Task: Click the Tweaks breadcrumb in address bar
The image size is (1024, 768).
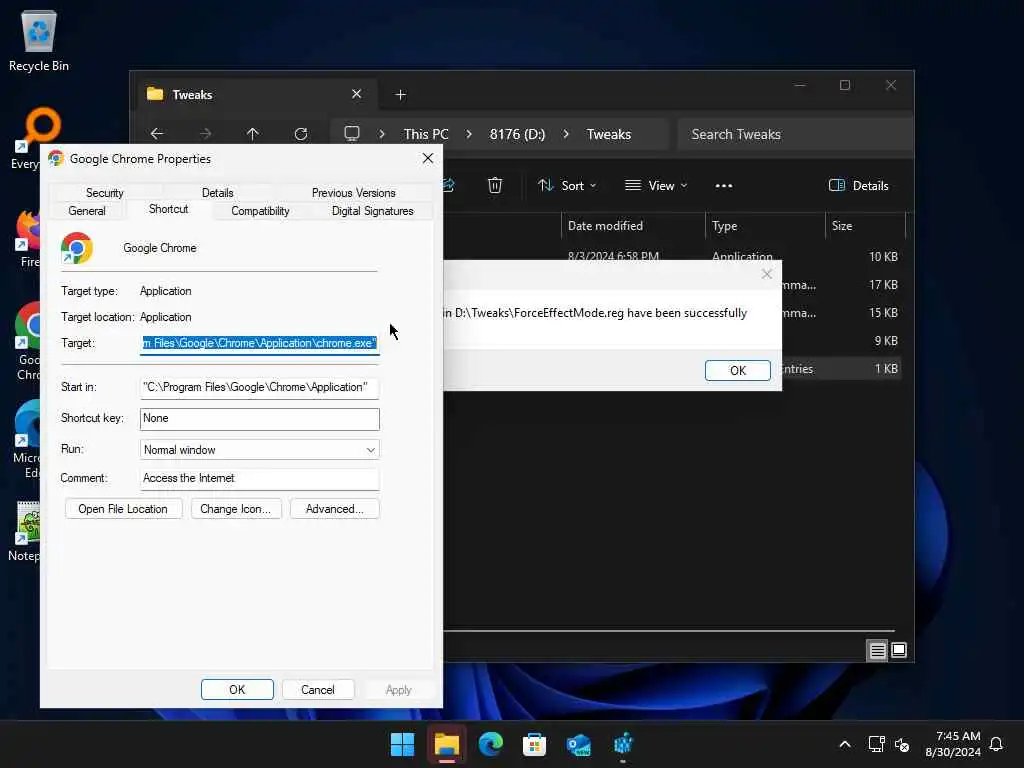Action: tap(609, 134)
